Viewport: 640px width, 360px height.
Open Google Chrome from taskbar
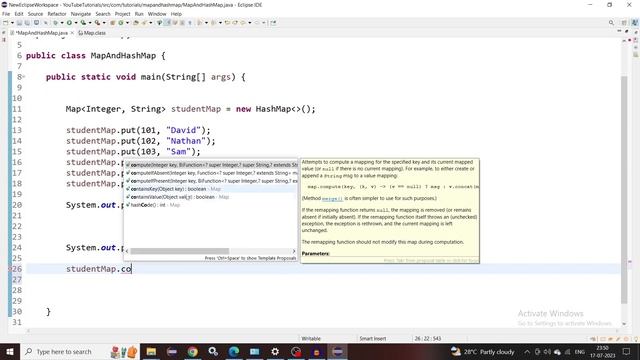pos(193,351)
